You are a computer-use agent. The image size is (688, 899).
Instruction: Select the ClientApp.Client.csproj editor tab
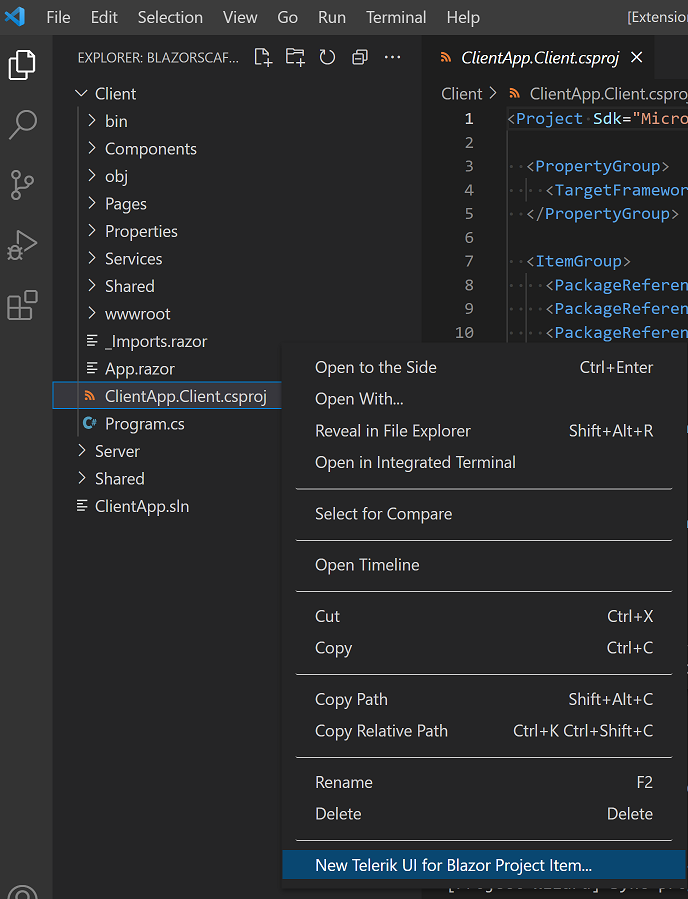point(539,57)
